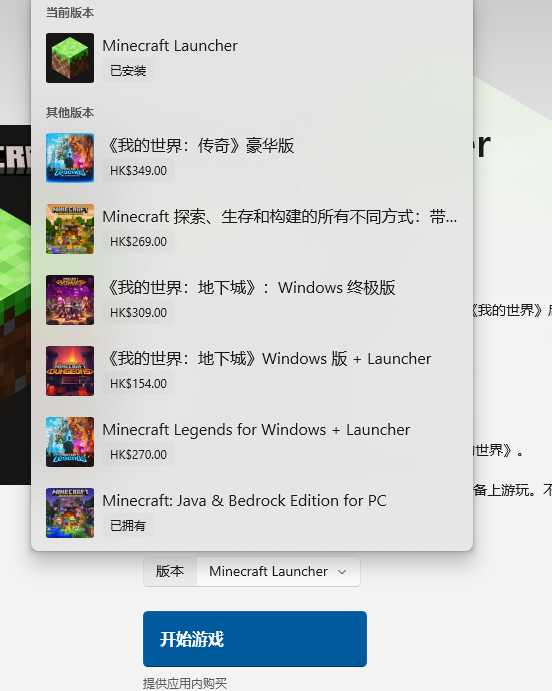
Task: Click the Java & Bedrock Edition cover icon
Action: tap(70, 513)
